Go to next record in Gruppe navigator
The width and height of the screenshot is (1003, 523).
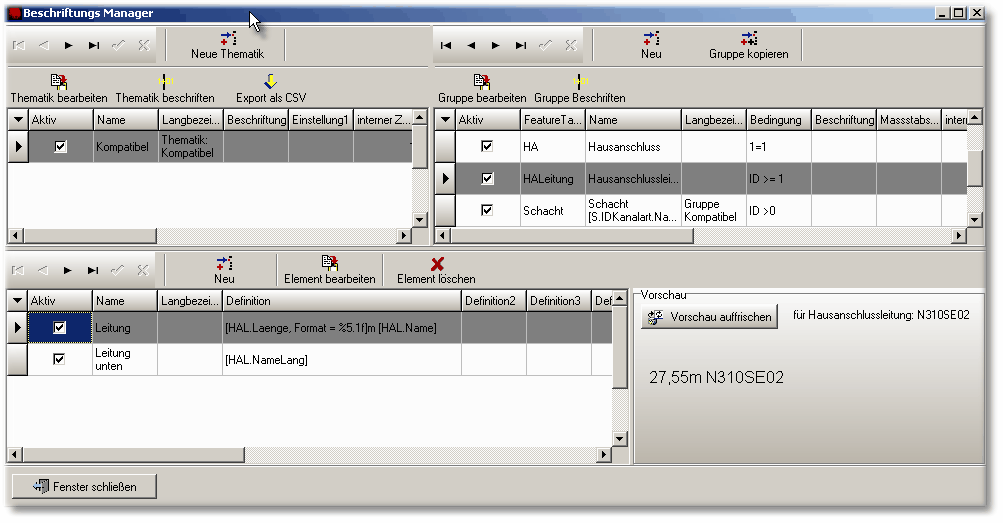pos(496,45)
